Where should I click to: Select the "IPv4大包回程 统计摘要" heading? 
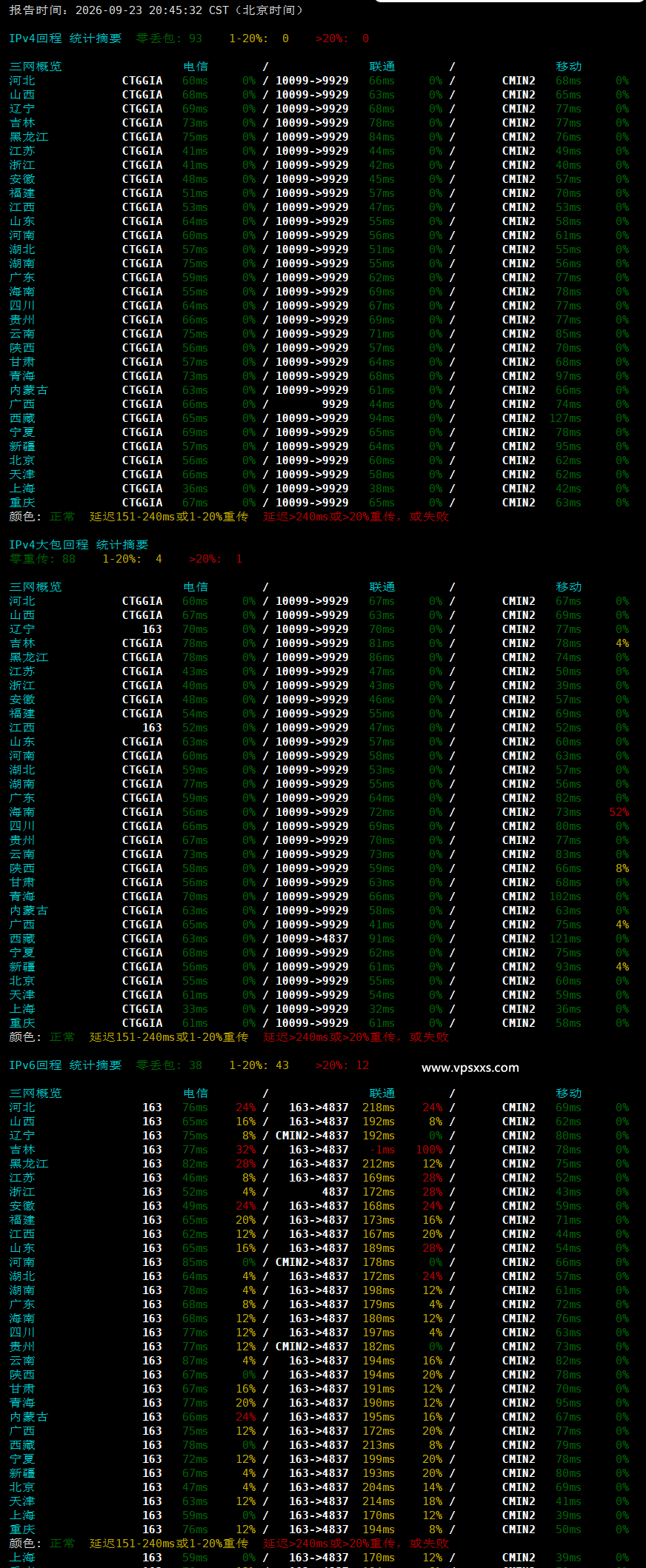tap(79, 545)
